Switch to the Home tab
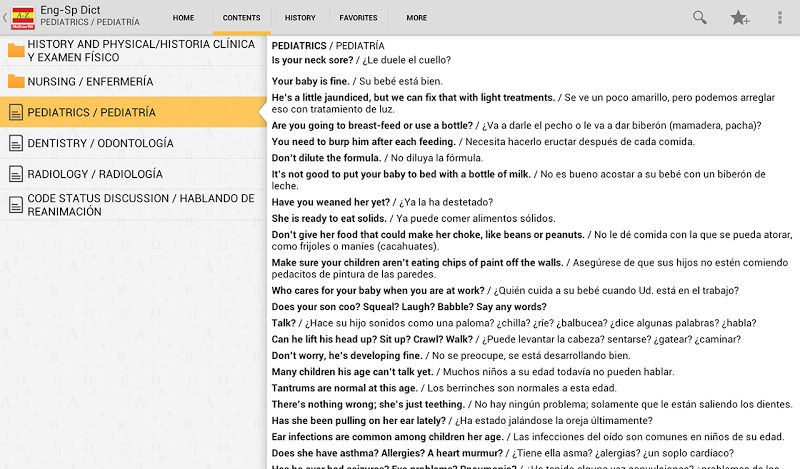Viewport: 800px width, 469px height. [183, 18]
